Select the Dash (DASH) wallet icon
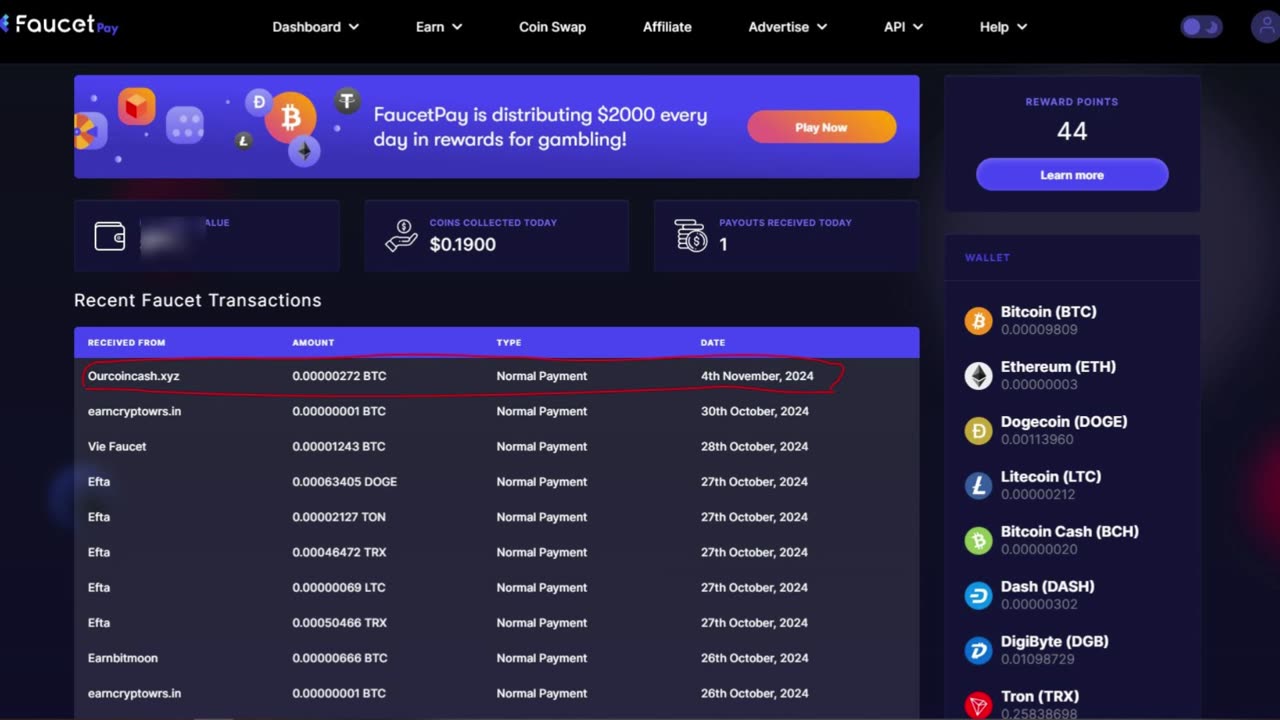The width and height of the screenshot is (1280, 720). pyautogui.click(x=978, y=596)
